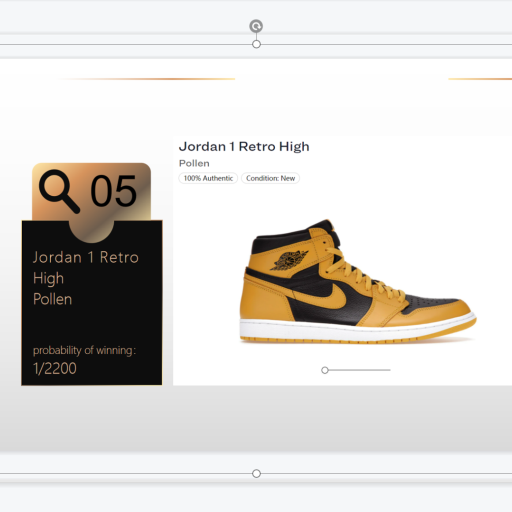The width and height of the screenshot is (512, 512).
Task: Click the gray Pollen subtitle under the heading
Action: click(x=194, y=163)
